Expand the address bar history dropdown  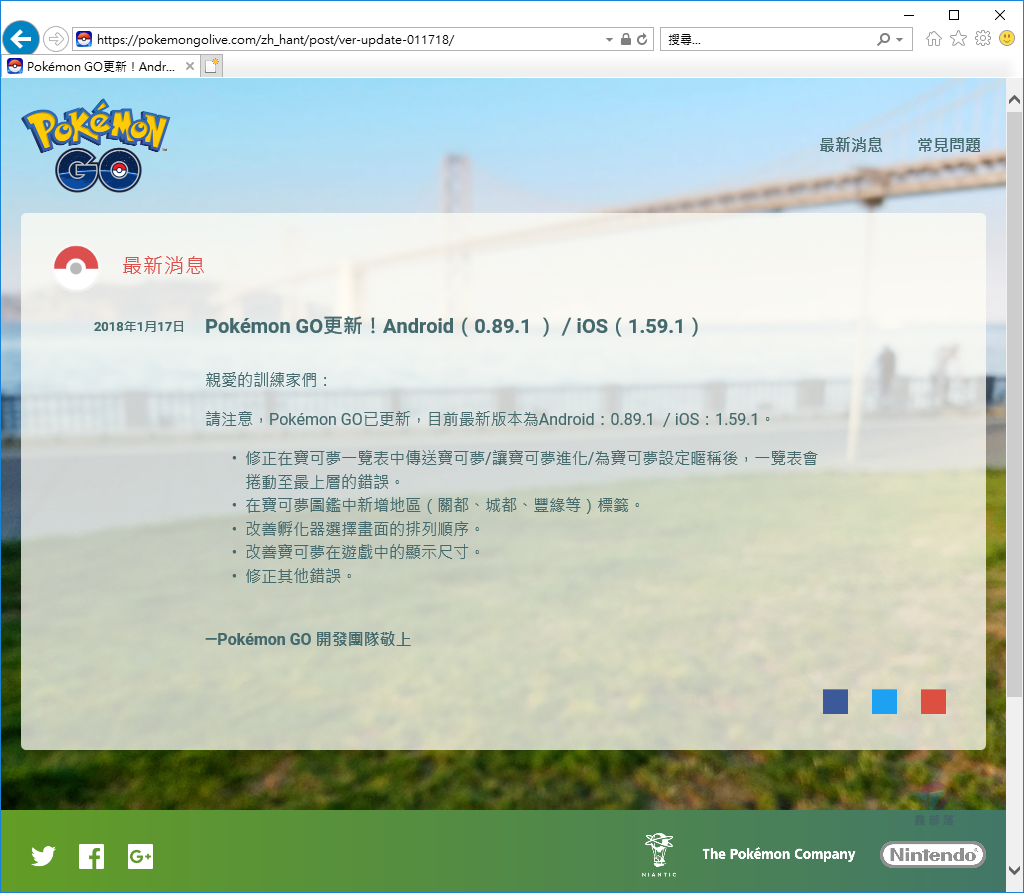tap(609, 39)
